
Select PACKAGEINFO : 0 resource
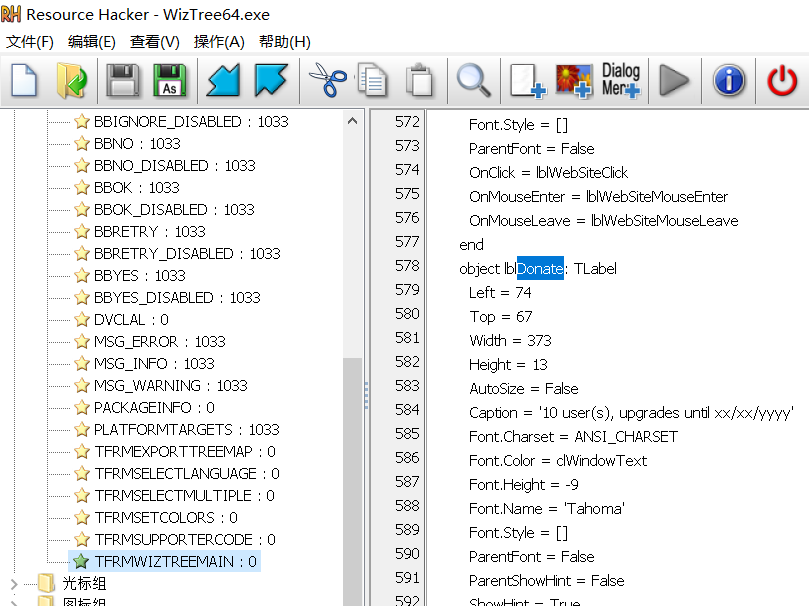pyautogui.click(x=154, y=407)
